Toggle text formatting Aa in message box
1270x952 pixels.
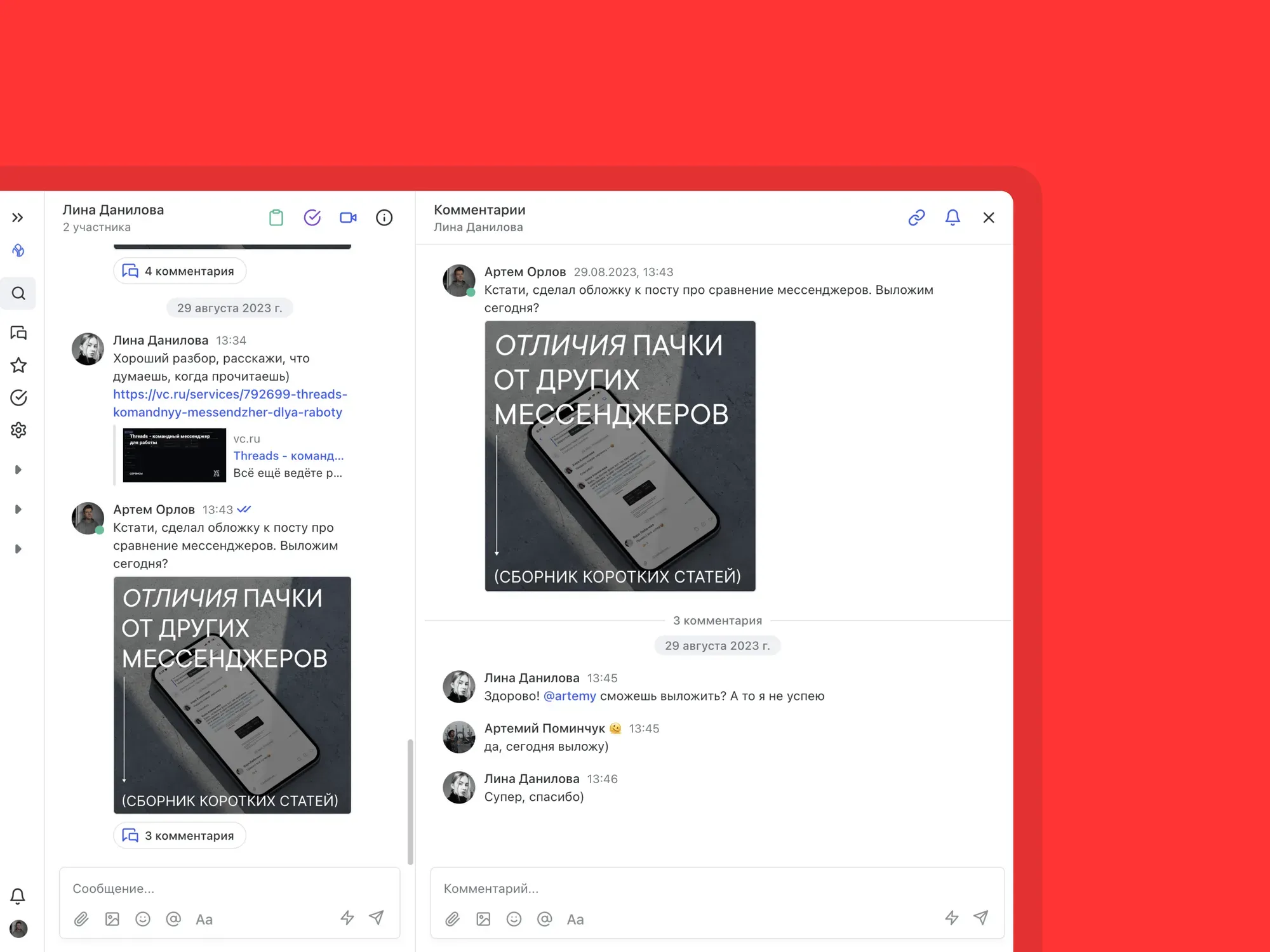click(x=204, y=919)
